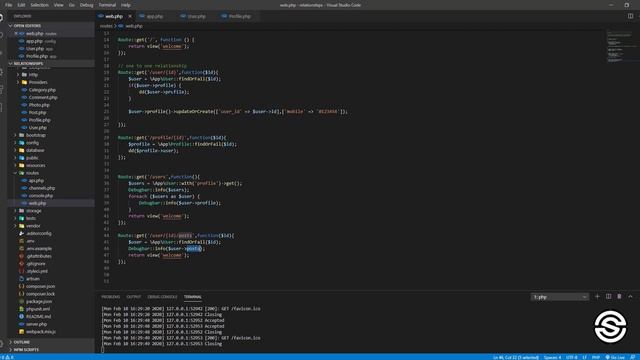640x360 pixels.
Task: Switch to the Problems panel tab
Action: point(110,297)
